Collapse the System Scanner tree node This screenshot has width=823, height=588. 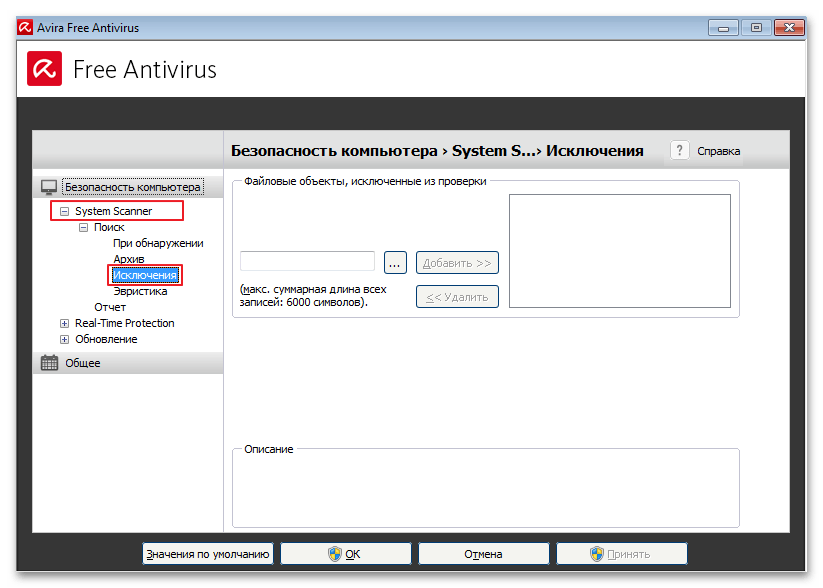[65, 211]
